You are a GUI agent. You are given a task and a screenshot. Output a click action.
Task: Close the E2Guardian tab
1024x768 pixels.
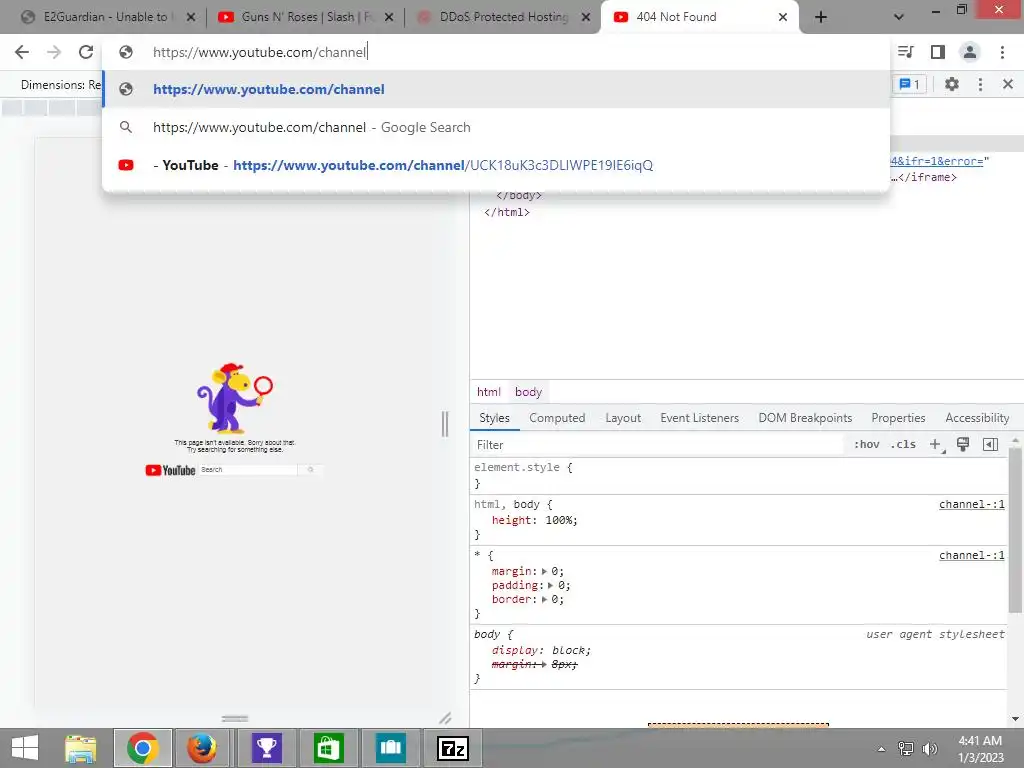191,18
